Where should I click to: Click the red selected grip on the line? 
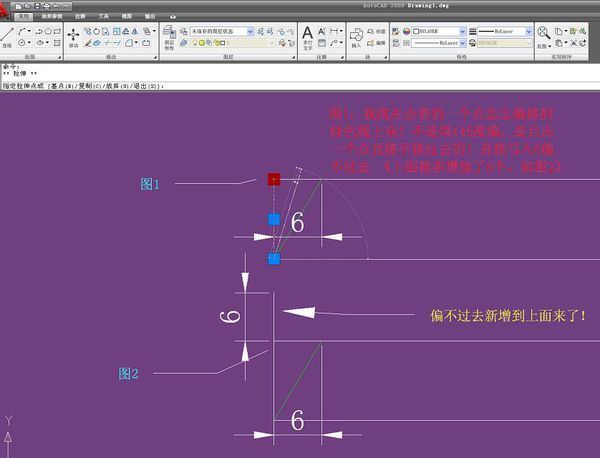pos(274,179)
